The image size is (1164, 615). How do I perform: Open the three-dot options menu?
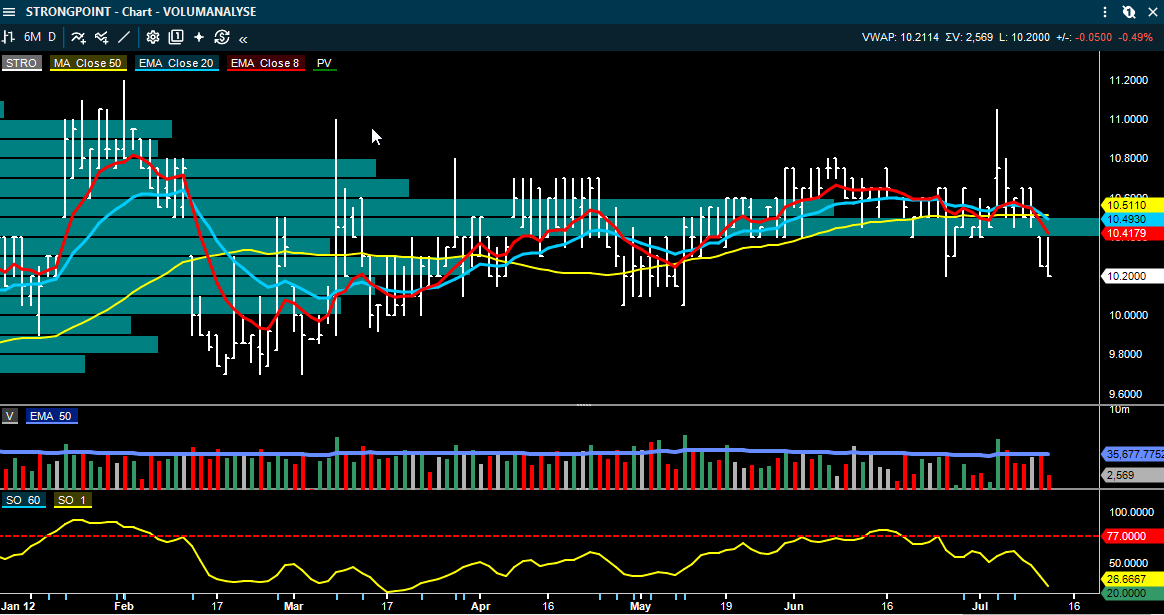[x=1105, y=12]
